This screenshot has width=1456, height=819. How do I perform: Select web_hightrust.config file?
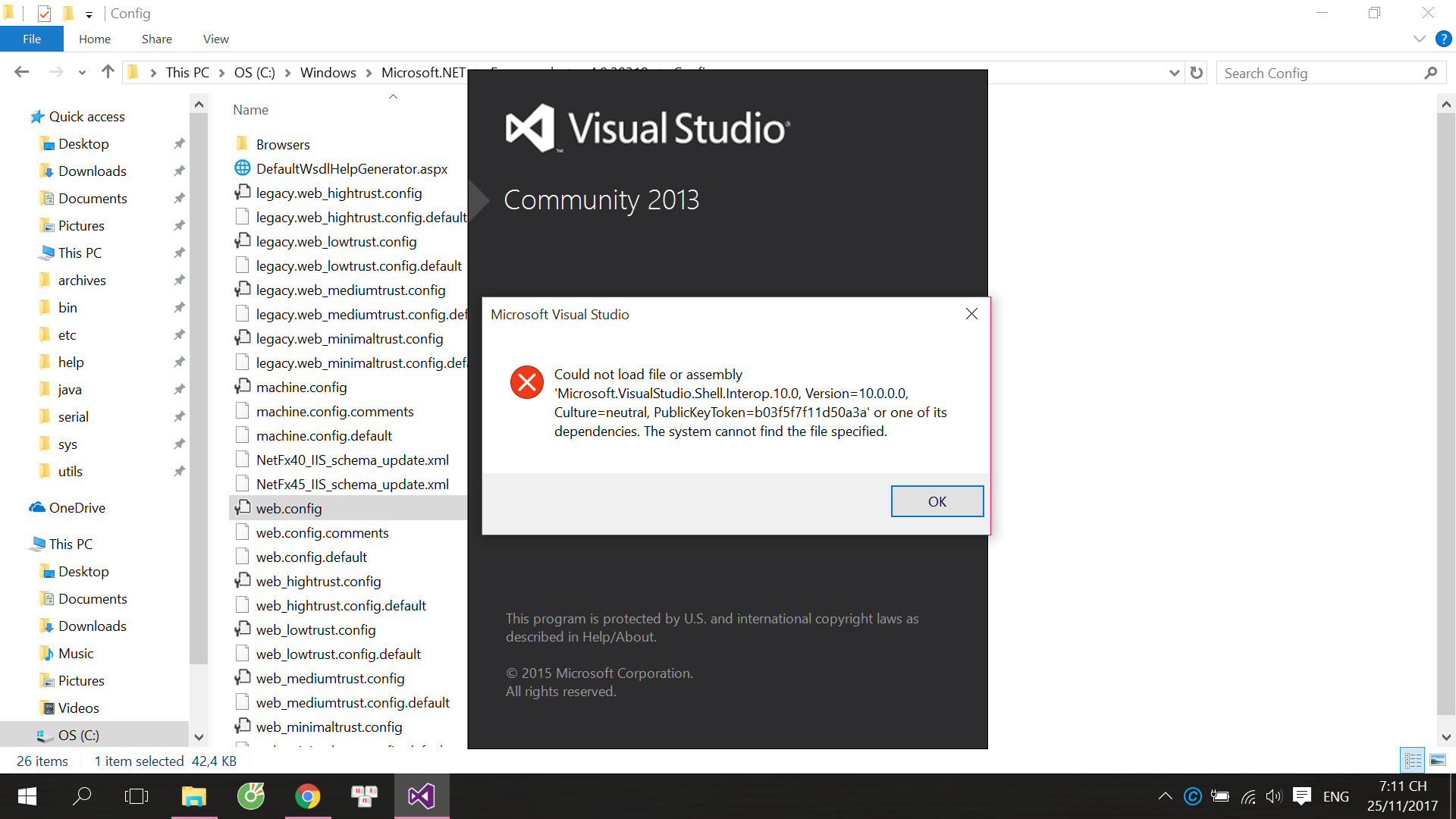(318, 581)
